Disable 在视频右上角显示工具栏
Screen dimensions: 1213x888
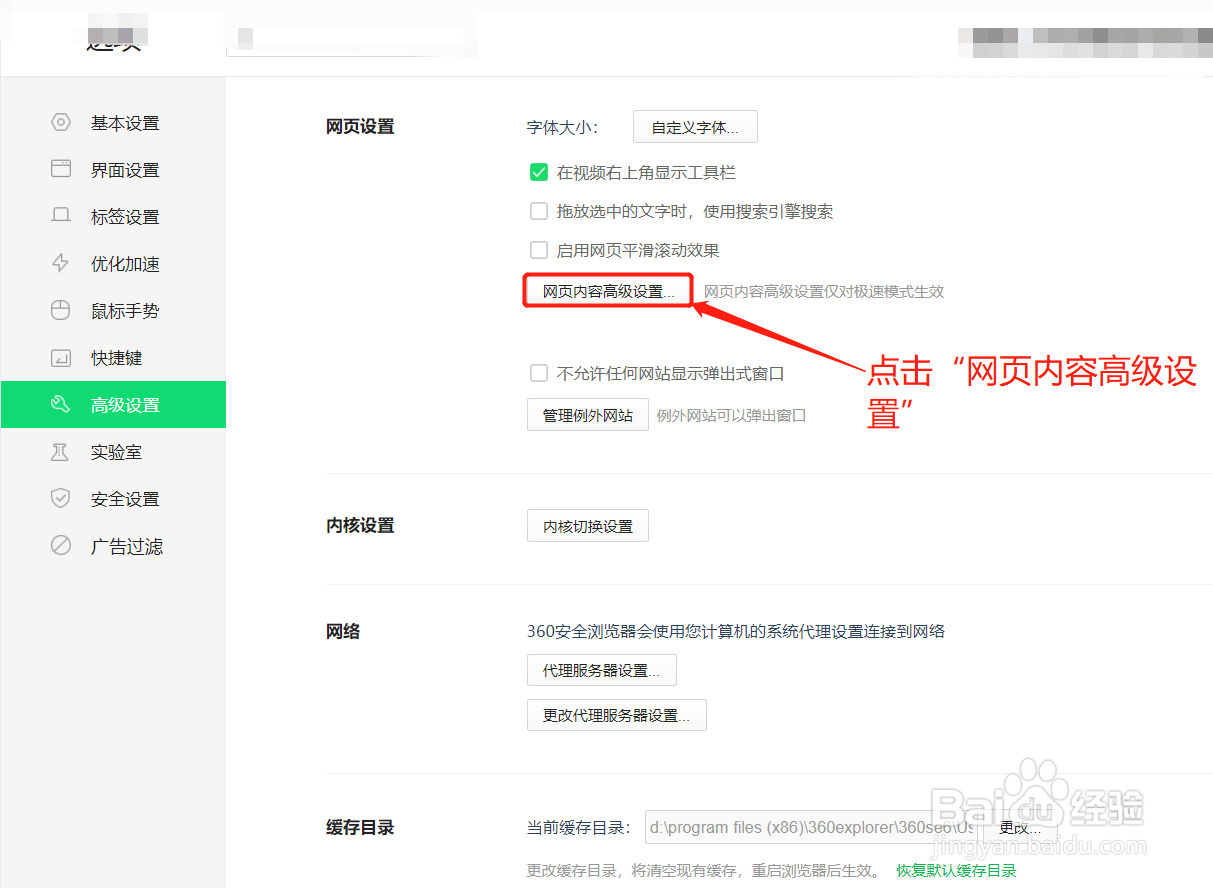click(x=538, y=172)
